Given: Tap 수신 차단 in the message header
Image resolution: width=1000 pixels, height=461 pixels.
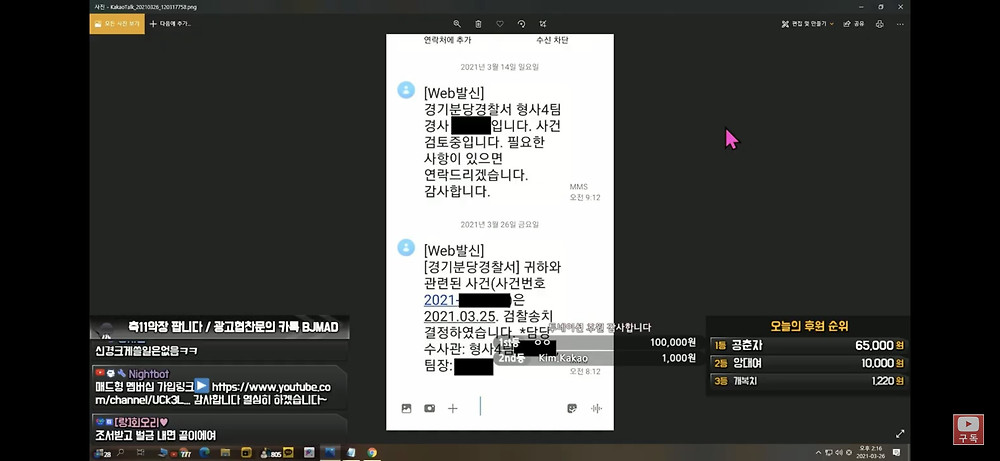Looking at the screenshot, I should [552, 40].
